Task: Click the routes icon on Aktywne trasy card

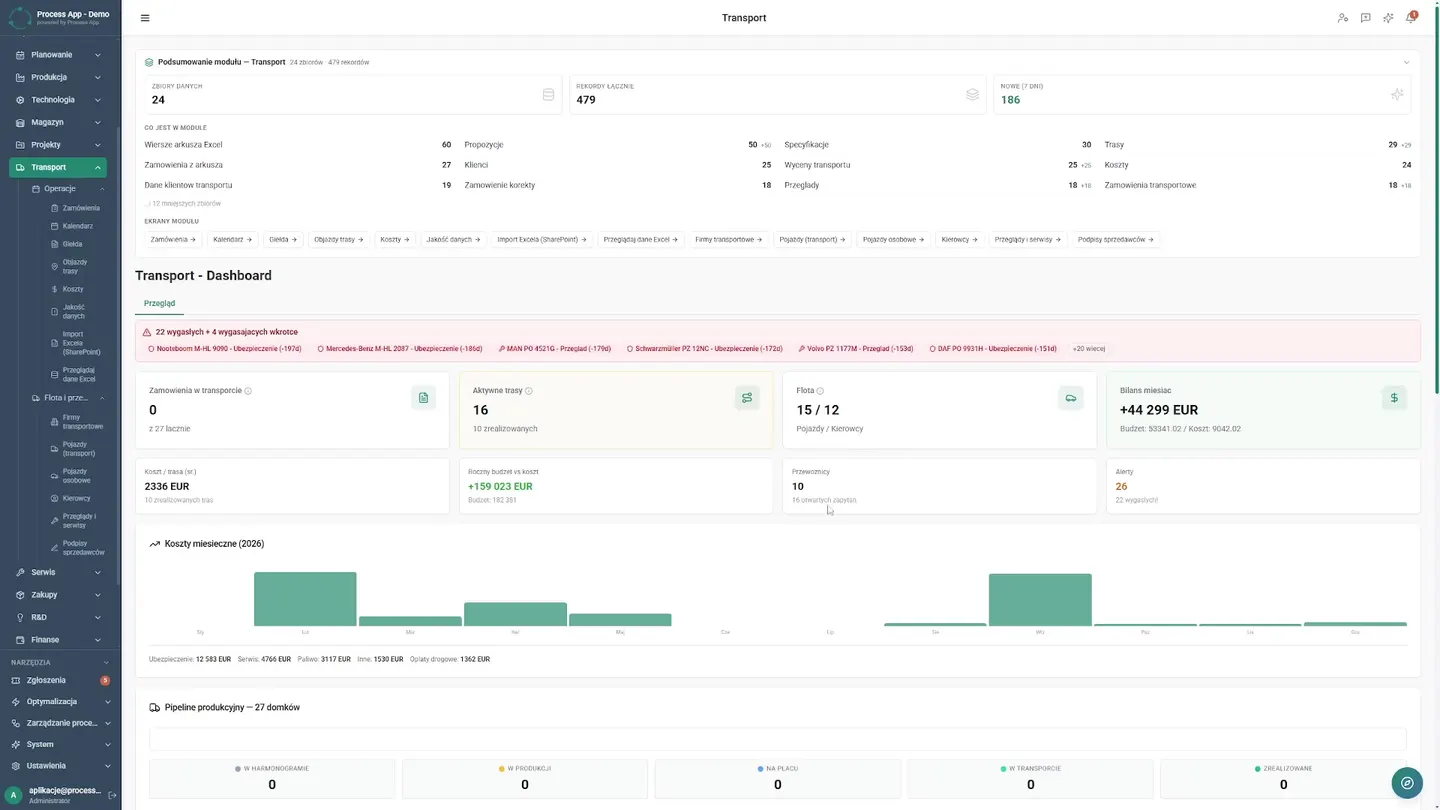Action: [747, 398]
